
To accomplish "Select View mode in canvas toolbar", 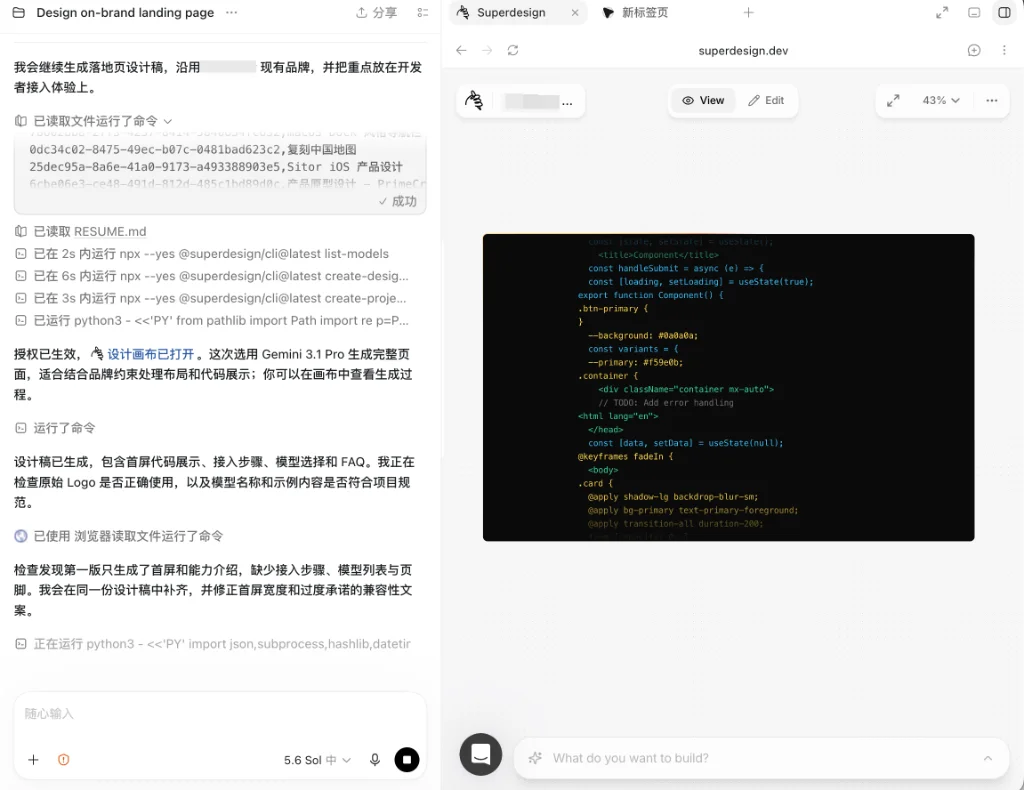I will [x=703, y=101].
